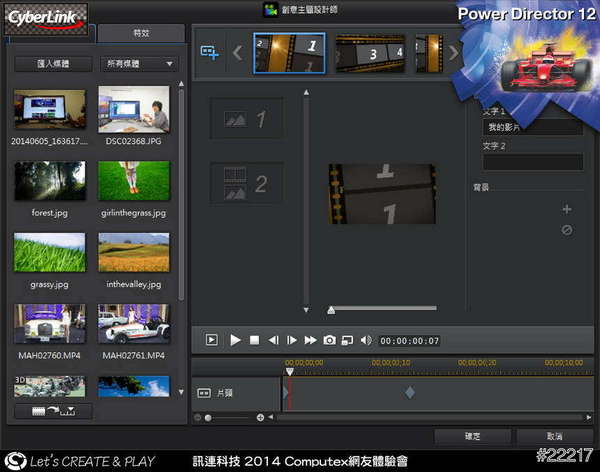Open the 所有媒體 media filter dropdown
The height and width of the screenshot is (472, 600).
click(x=139, y=64)
